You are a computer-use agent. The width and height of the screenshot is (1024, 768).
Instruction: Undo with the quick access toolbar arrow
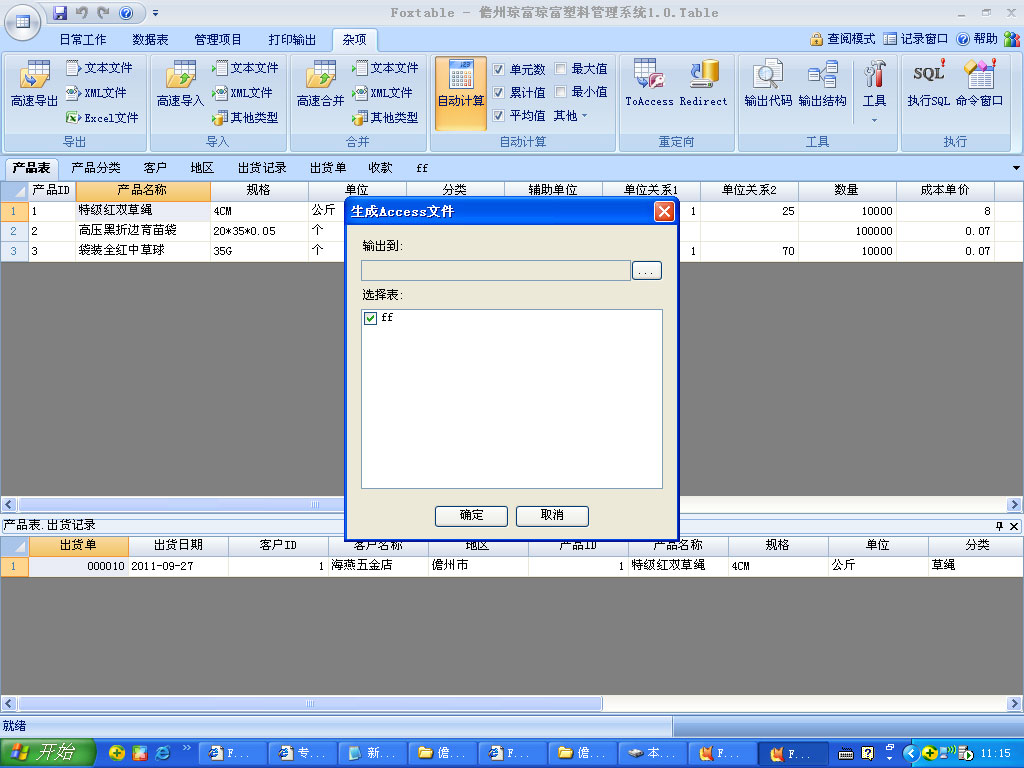point(82,12)
